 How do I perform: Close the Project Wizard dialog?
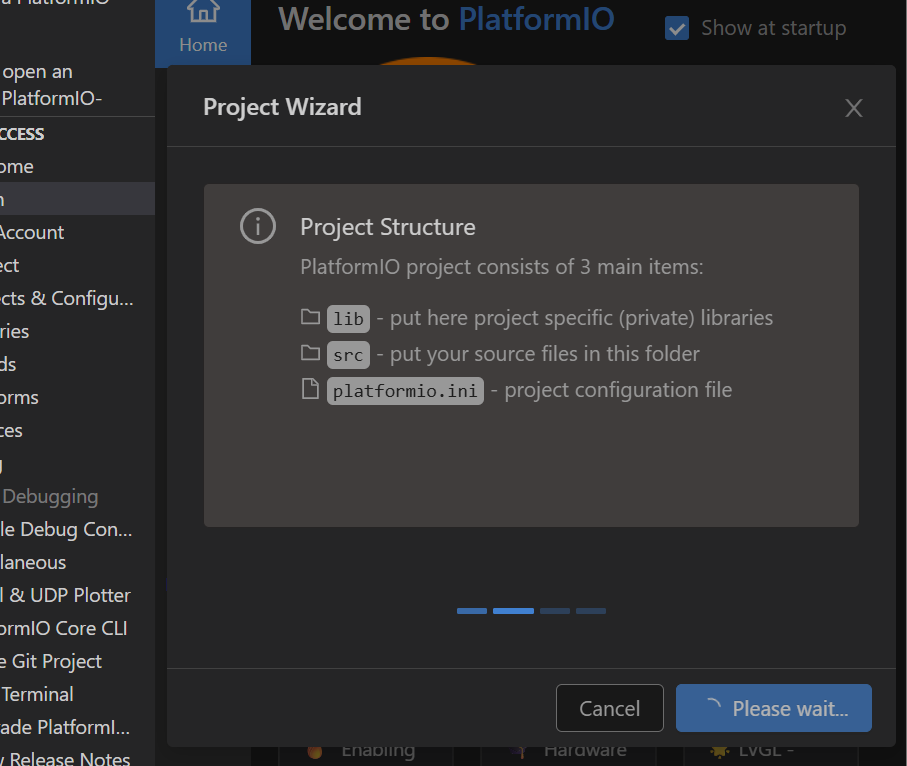point(854,108)
